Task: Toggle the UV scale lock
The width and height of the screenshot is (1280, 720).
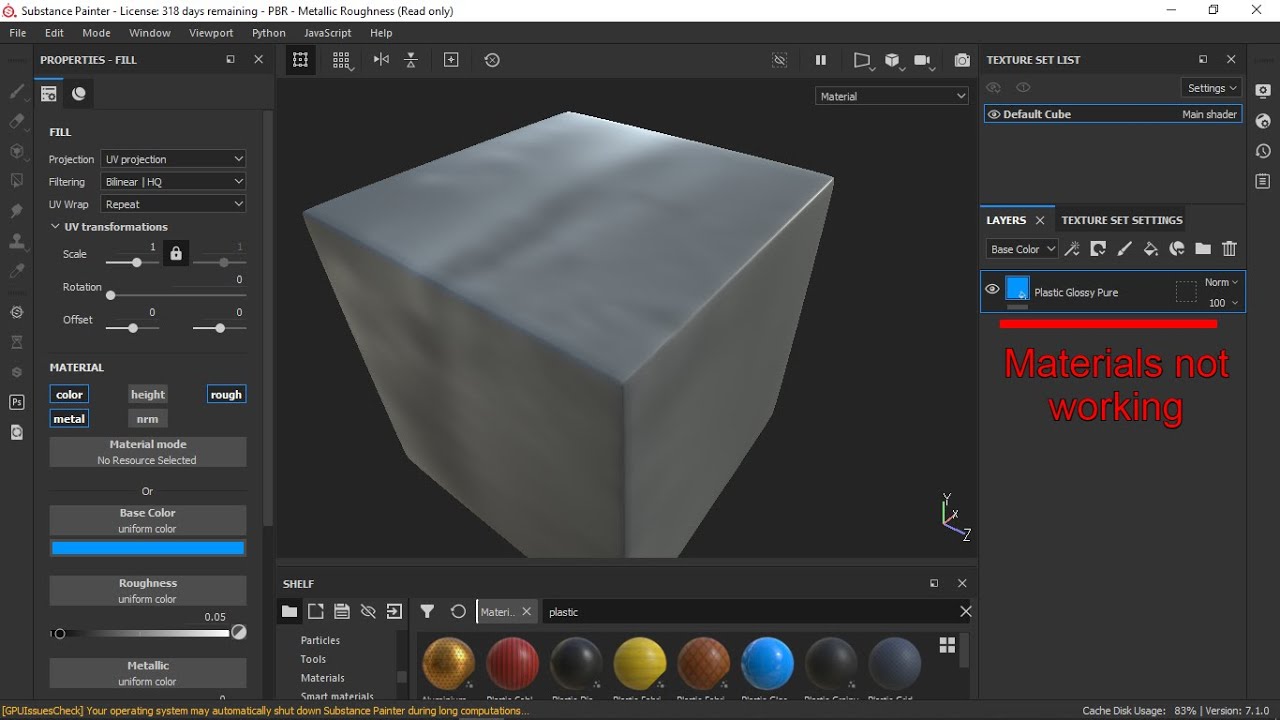Action: point(176,254)
